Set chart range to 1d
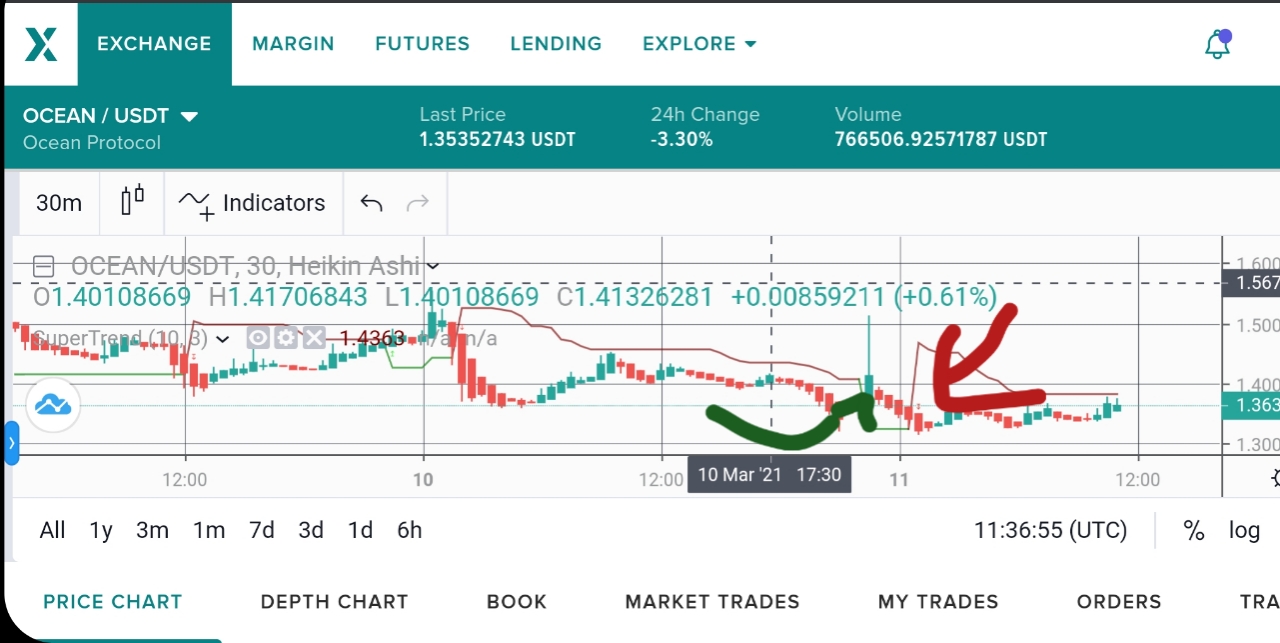 point(360,530)
